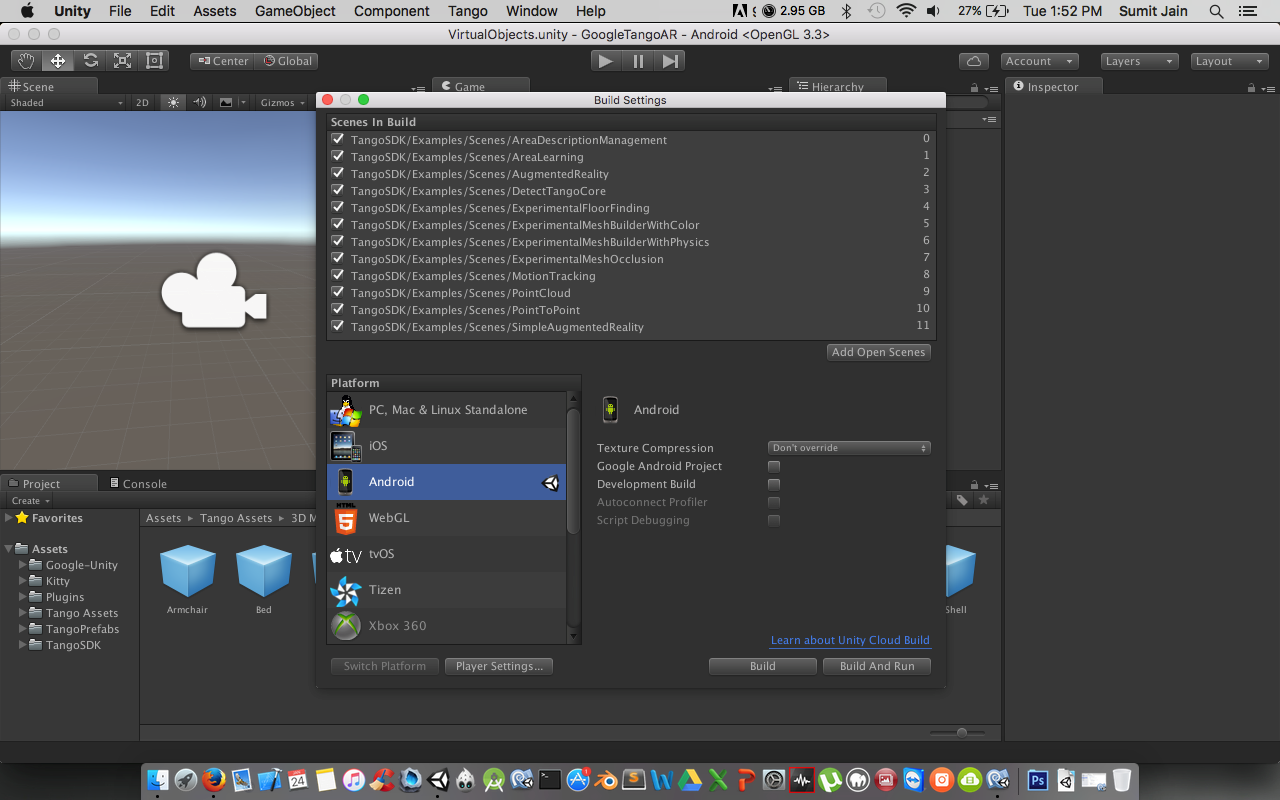Uncheck the SimpleAugmentedReality scene checkbox
1280x800 pixels.
pos(338,327)
